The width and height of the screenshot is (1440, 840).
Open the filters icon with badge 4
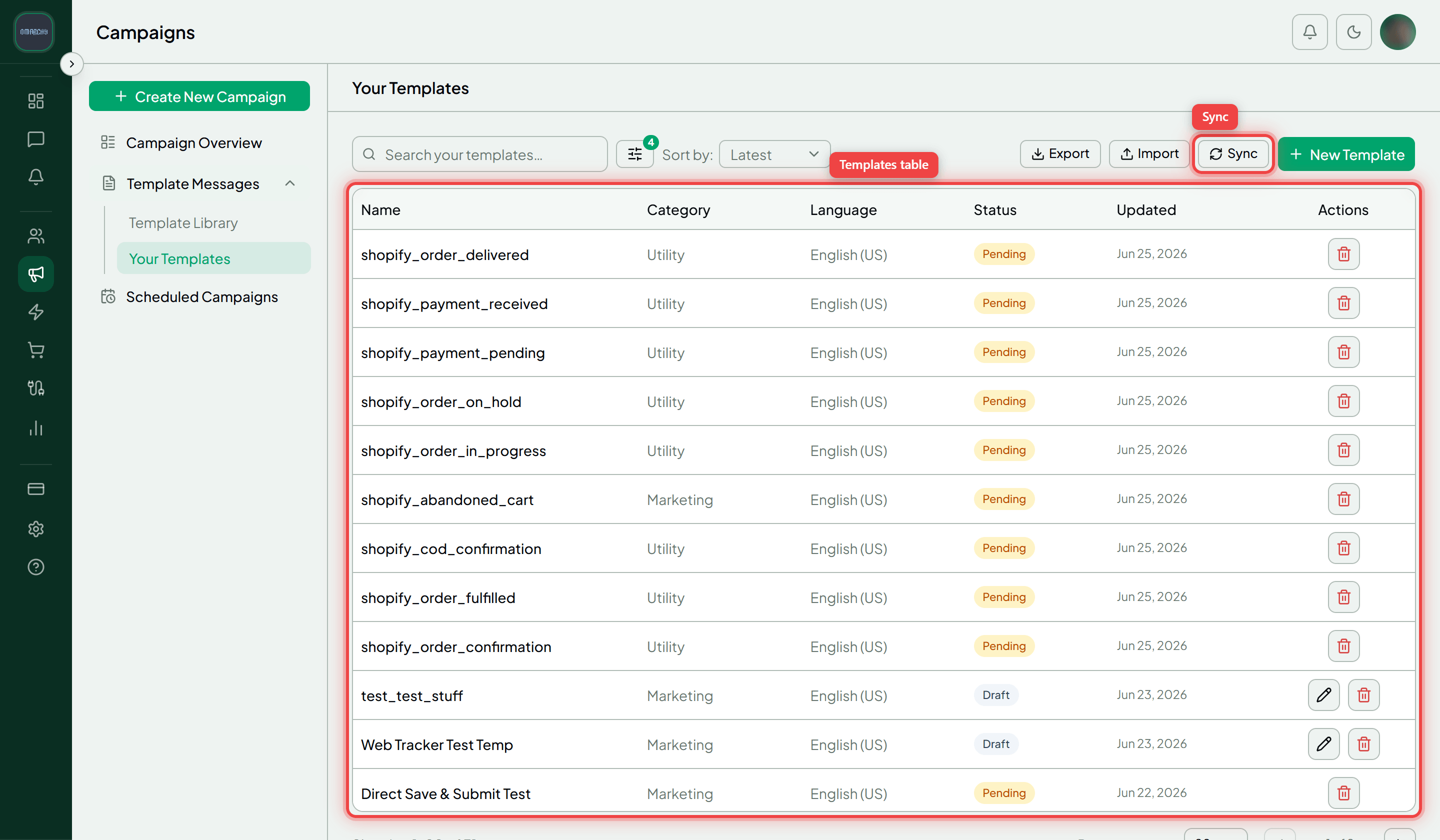tap(635, 154)
